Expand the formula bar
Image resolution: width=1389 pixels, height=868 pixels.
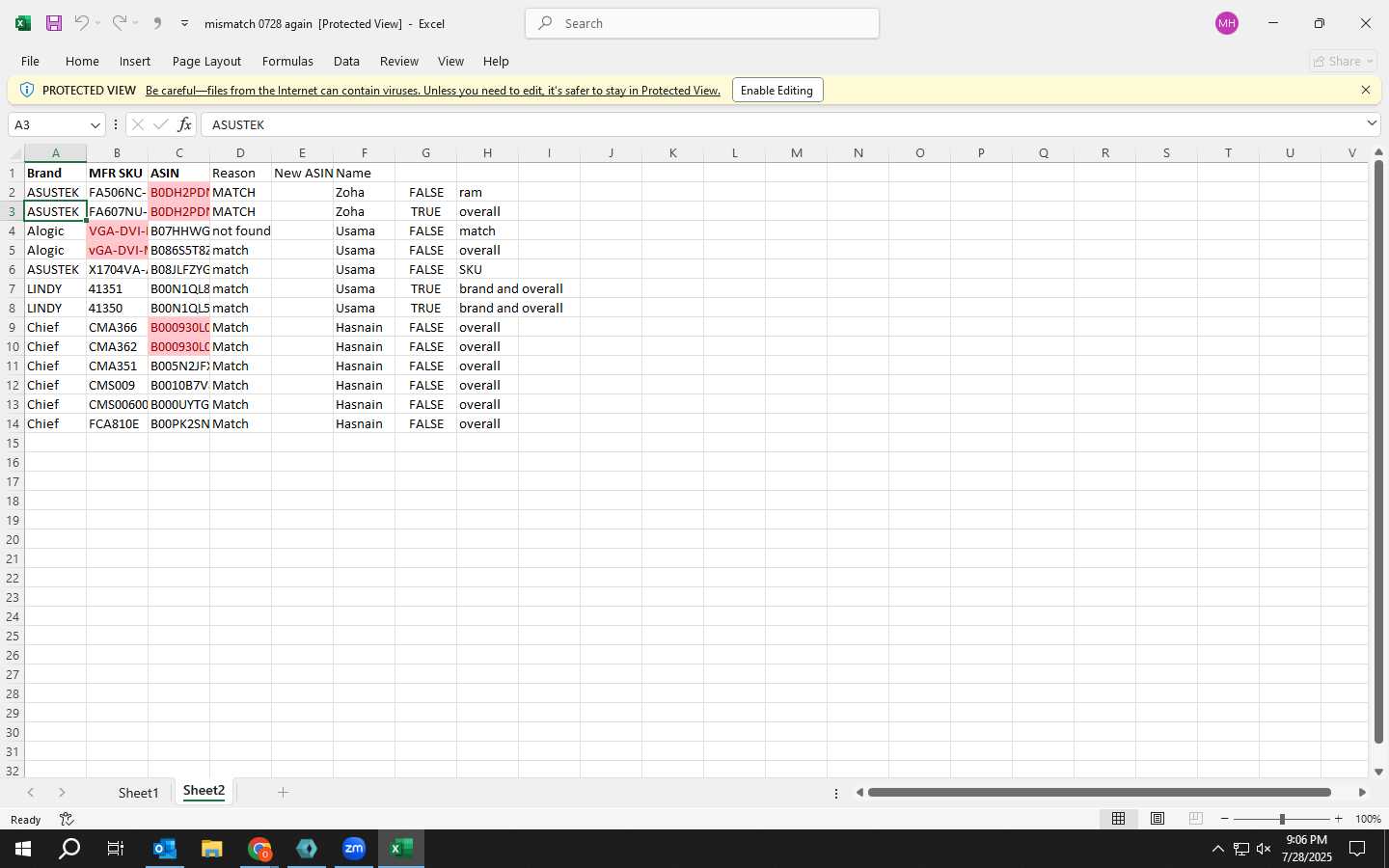click(x=1372, y=123)
